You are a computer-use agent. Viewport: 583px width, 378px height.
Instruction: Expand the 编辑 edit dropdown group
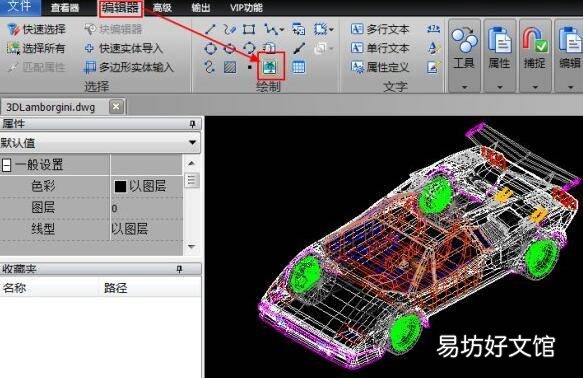pyautogui.click(x=569, y=56)
